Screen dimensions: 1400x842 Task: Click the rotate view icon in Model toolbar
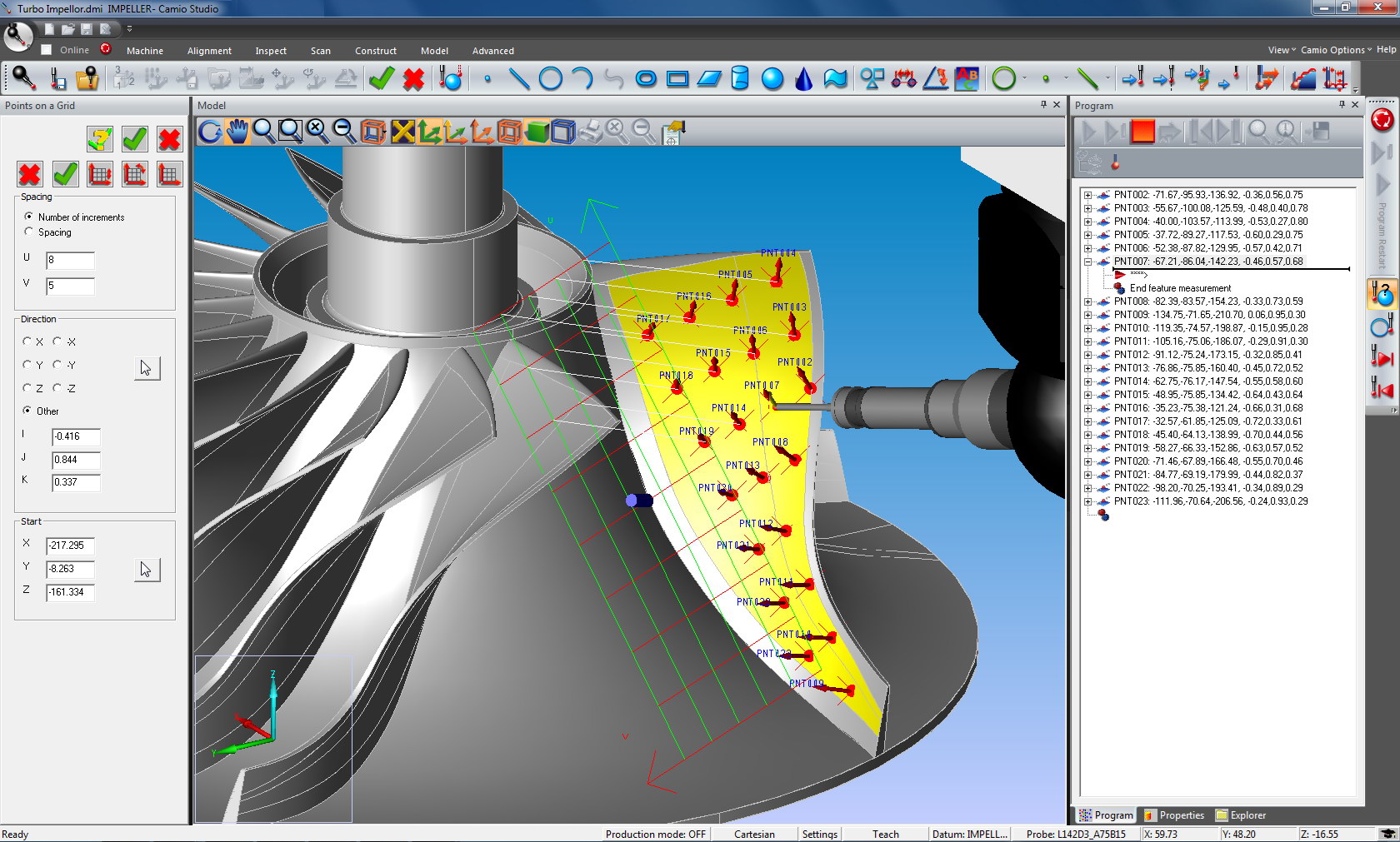pos(210,132)
